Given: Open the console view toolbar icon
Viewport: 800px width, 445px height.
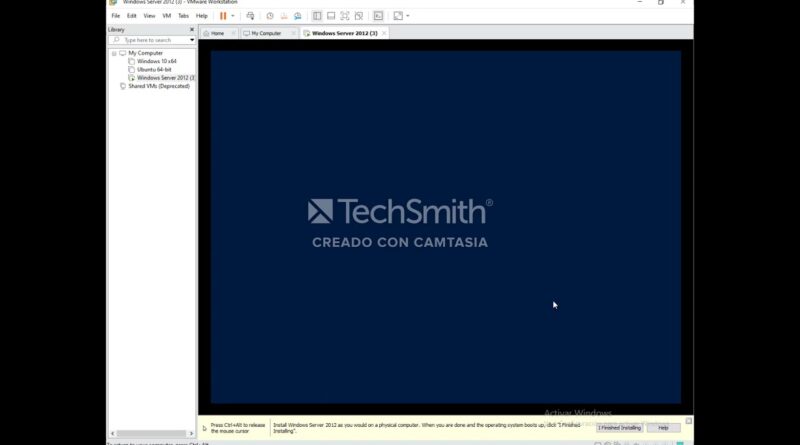Looking at the screenshot, I should pos(378,16).
